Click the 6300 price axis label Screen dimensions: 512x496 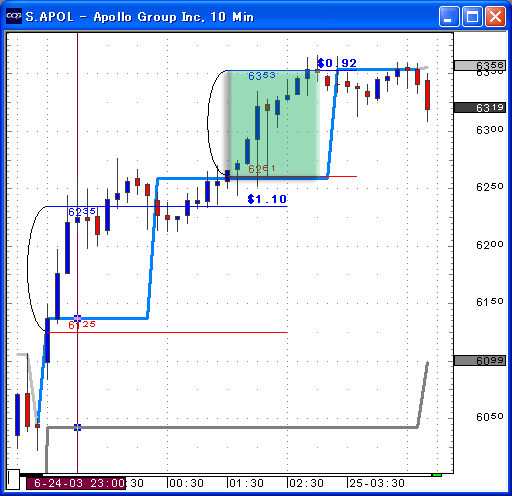click(489, 129)
